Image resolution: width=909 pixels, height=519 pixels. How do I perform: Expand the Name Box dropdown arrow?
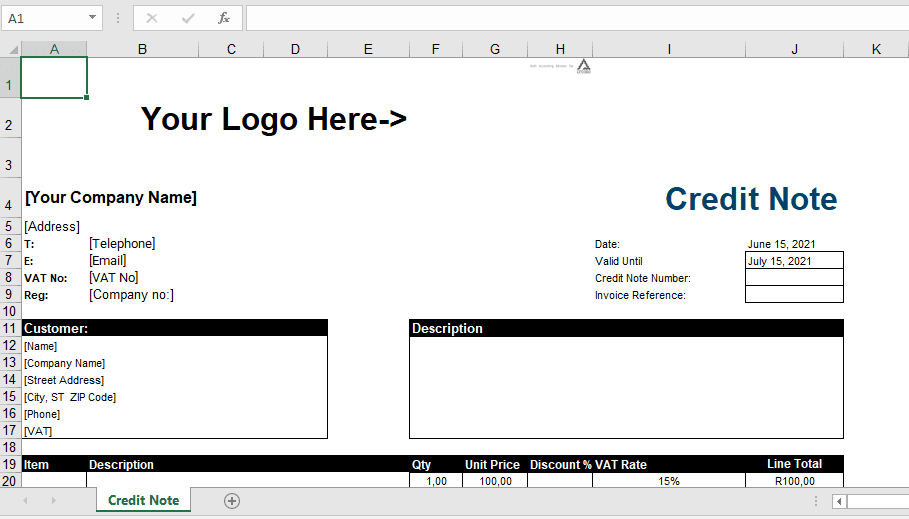pos(93,18)
